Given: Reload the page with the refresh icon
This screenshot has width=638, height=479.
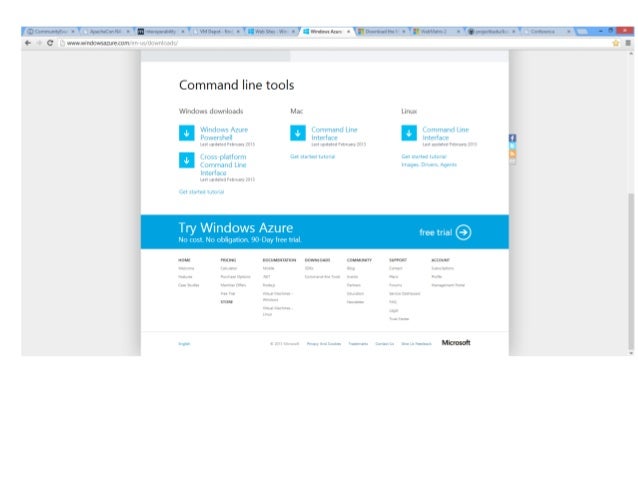Looking at the screenshot, I should [x=50, y=43].
